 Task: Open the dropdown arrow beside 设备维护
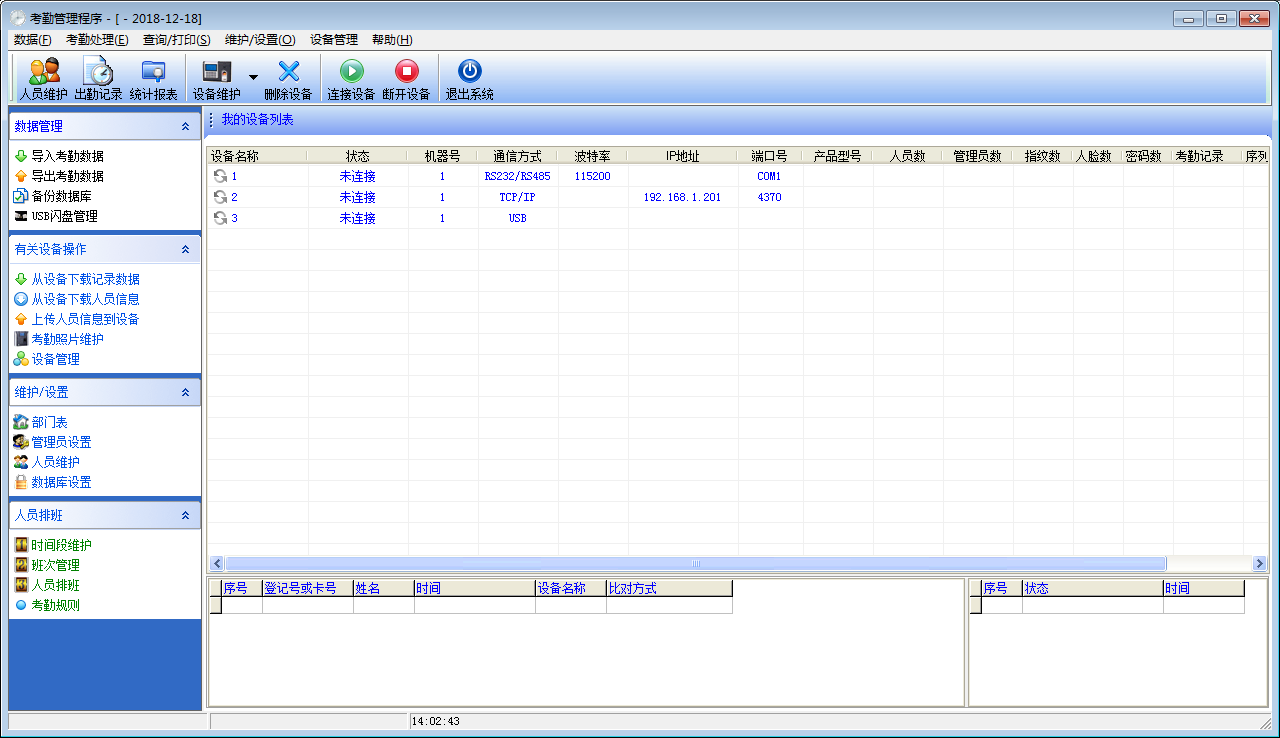click(x=253, y=77)
